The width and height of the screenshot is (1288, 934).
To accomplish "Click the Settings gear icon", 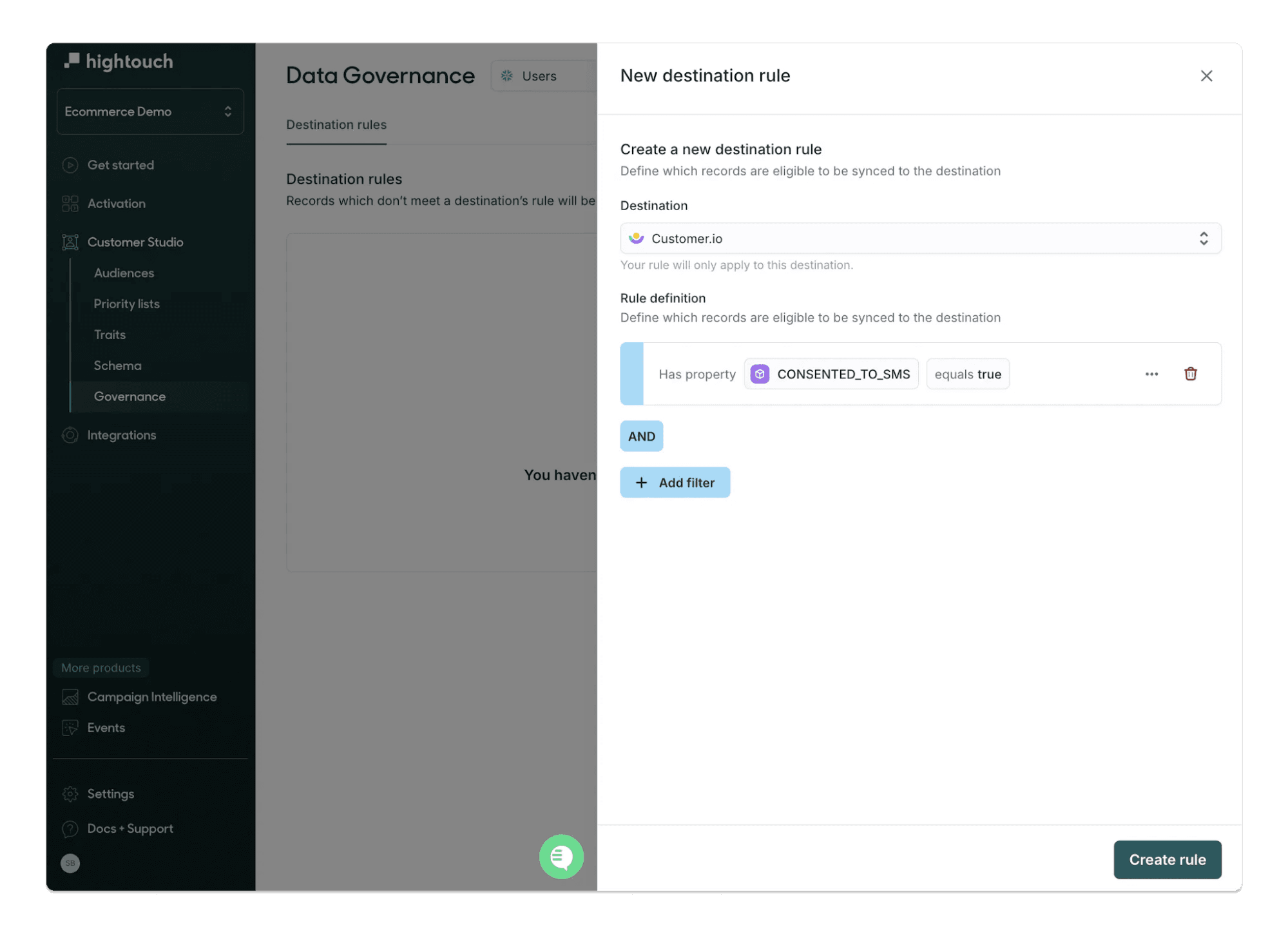I will point(70,794).
